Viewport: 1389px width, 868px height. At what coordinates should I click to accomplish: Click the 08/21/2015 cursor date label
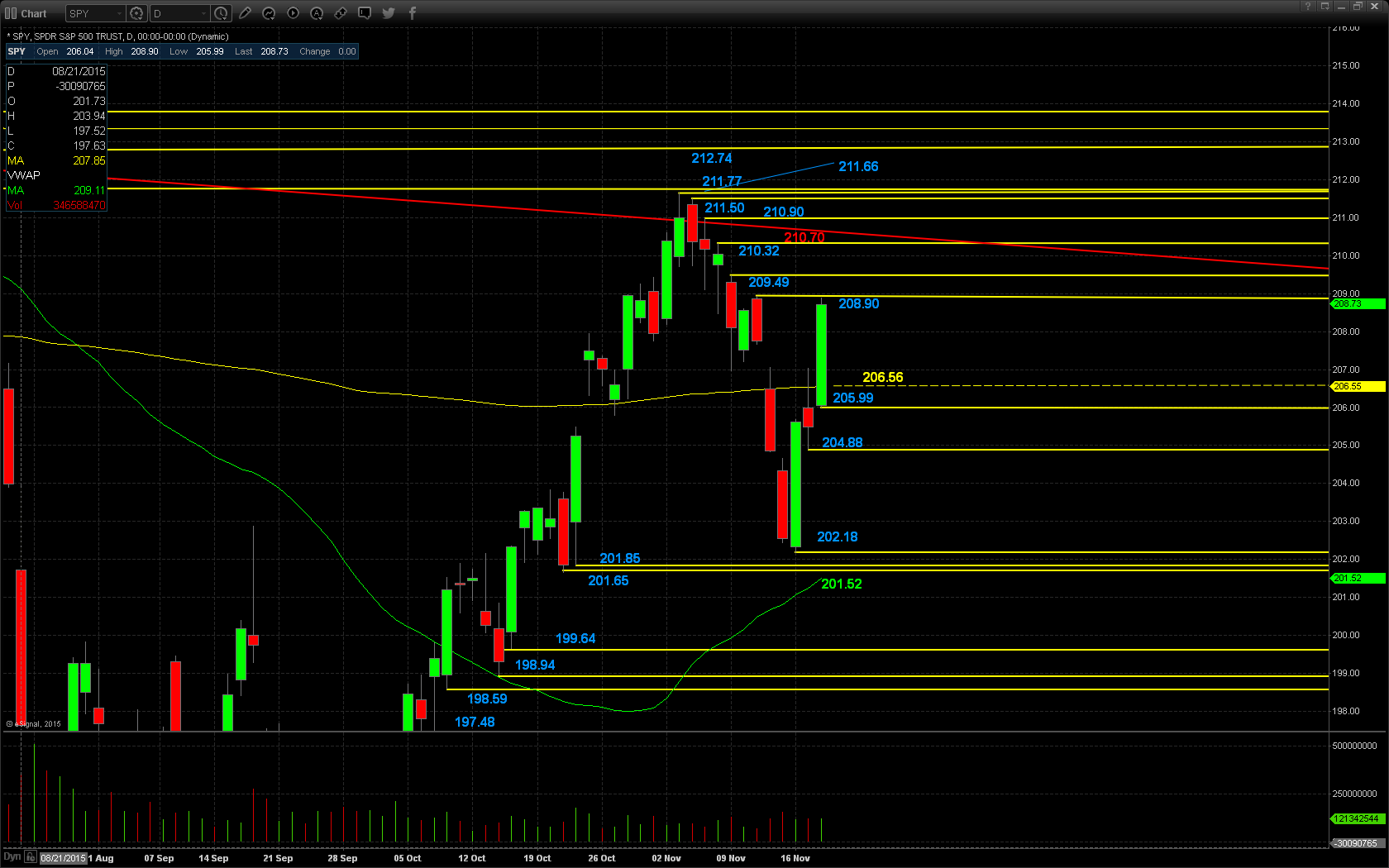click(x=63, y=858)
